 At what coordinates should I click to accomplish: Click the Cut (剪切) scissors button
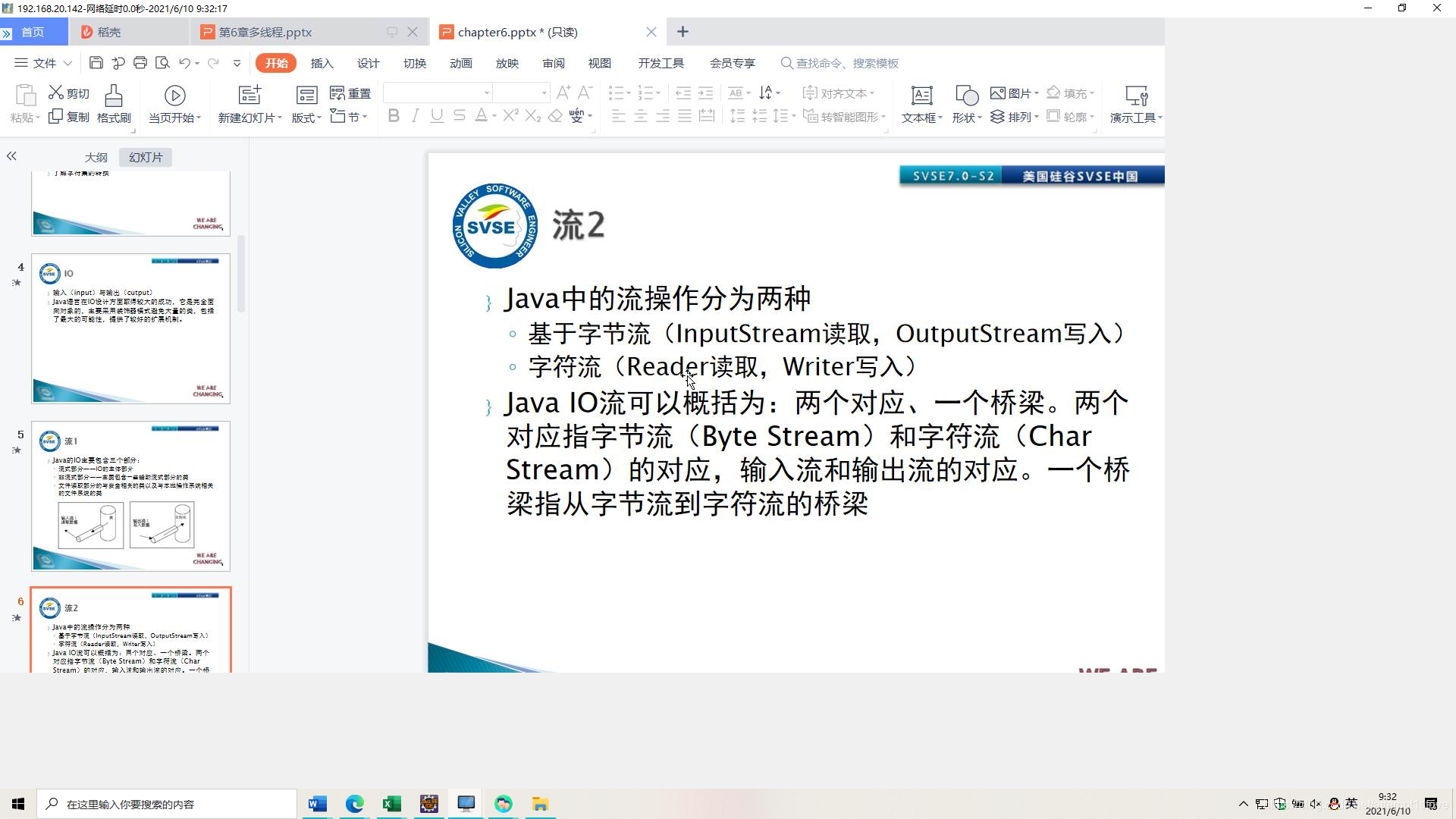pos(68,93)
